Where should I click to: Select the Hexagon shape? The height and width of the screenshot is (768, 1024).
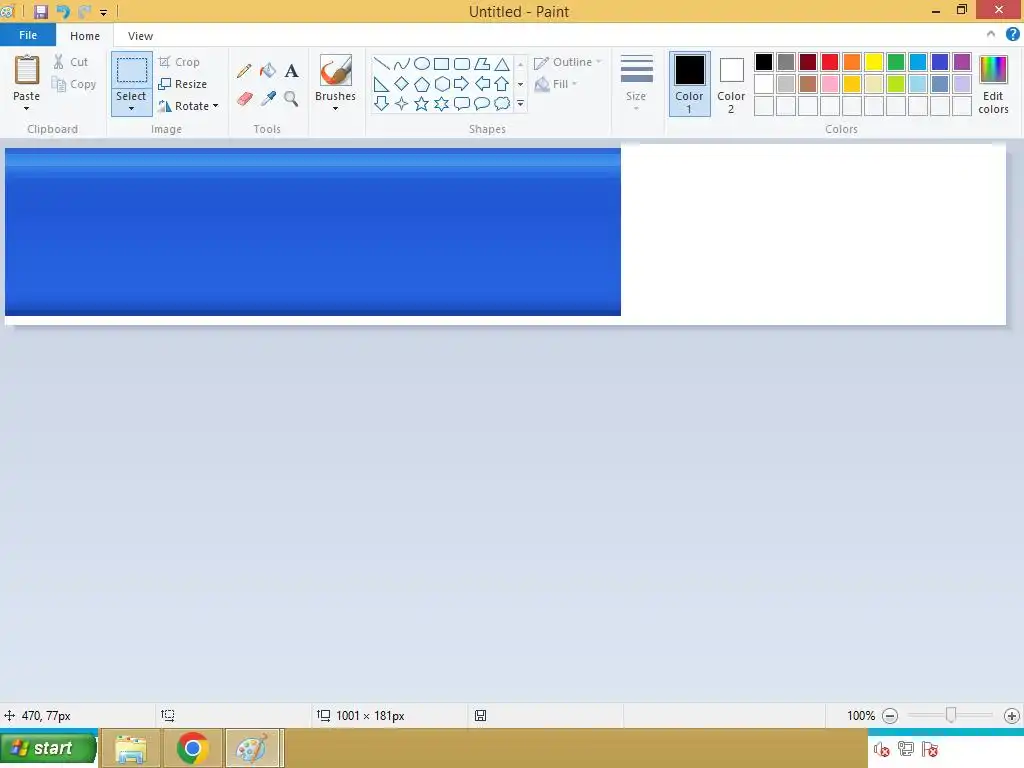(442, 84)
